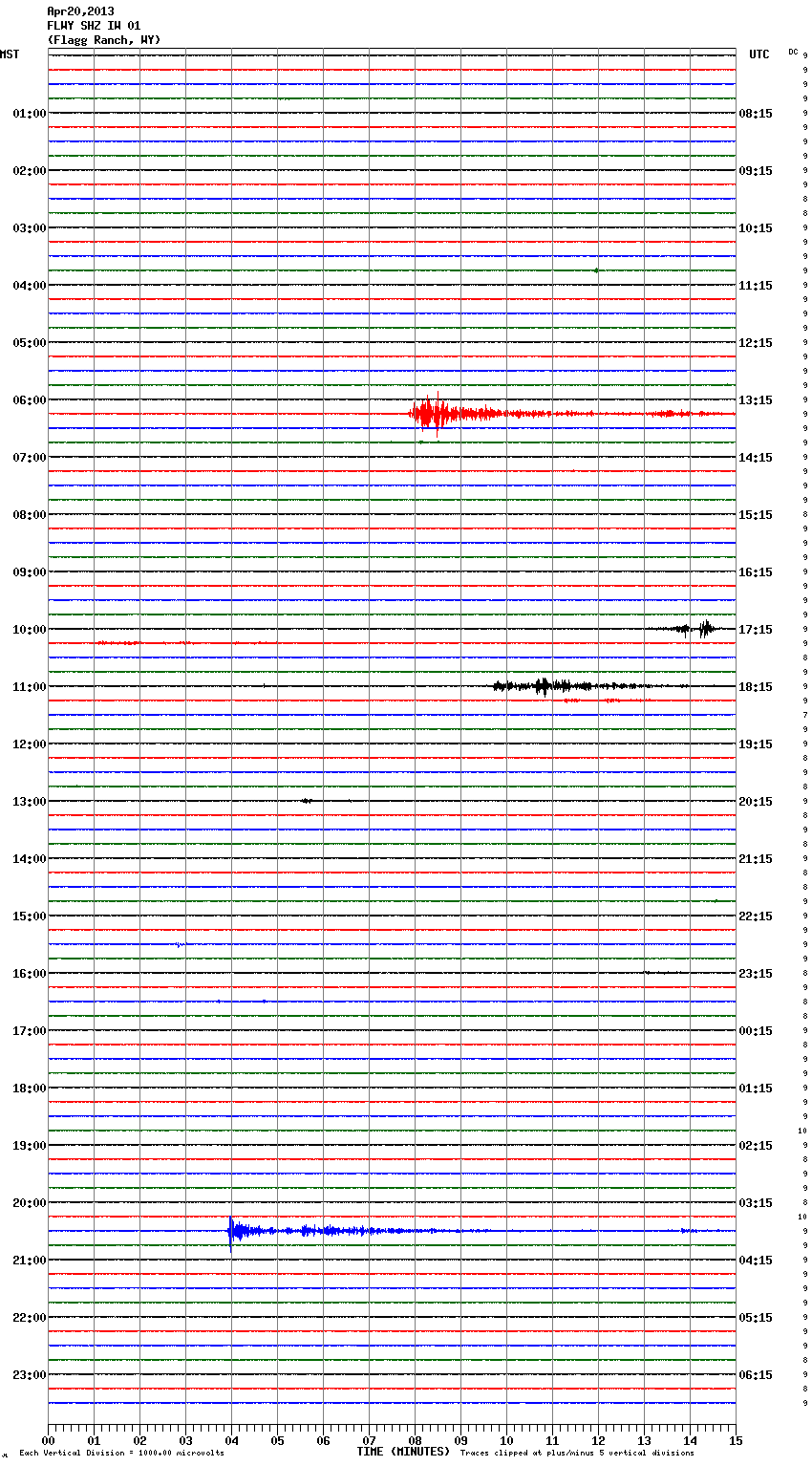Click the "Traces clipped at plus/minus 5 vertical divisions" note
The width and height of the screenshot is (812, 1466).
tap(577, 1453)
